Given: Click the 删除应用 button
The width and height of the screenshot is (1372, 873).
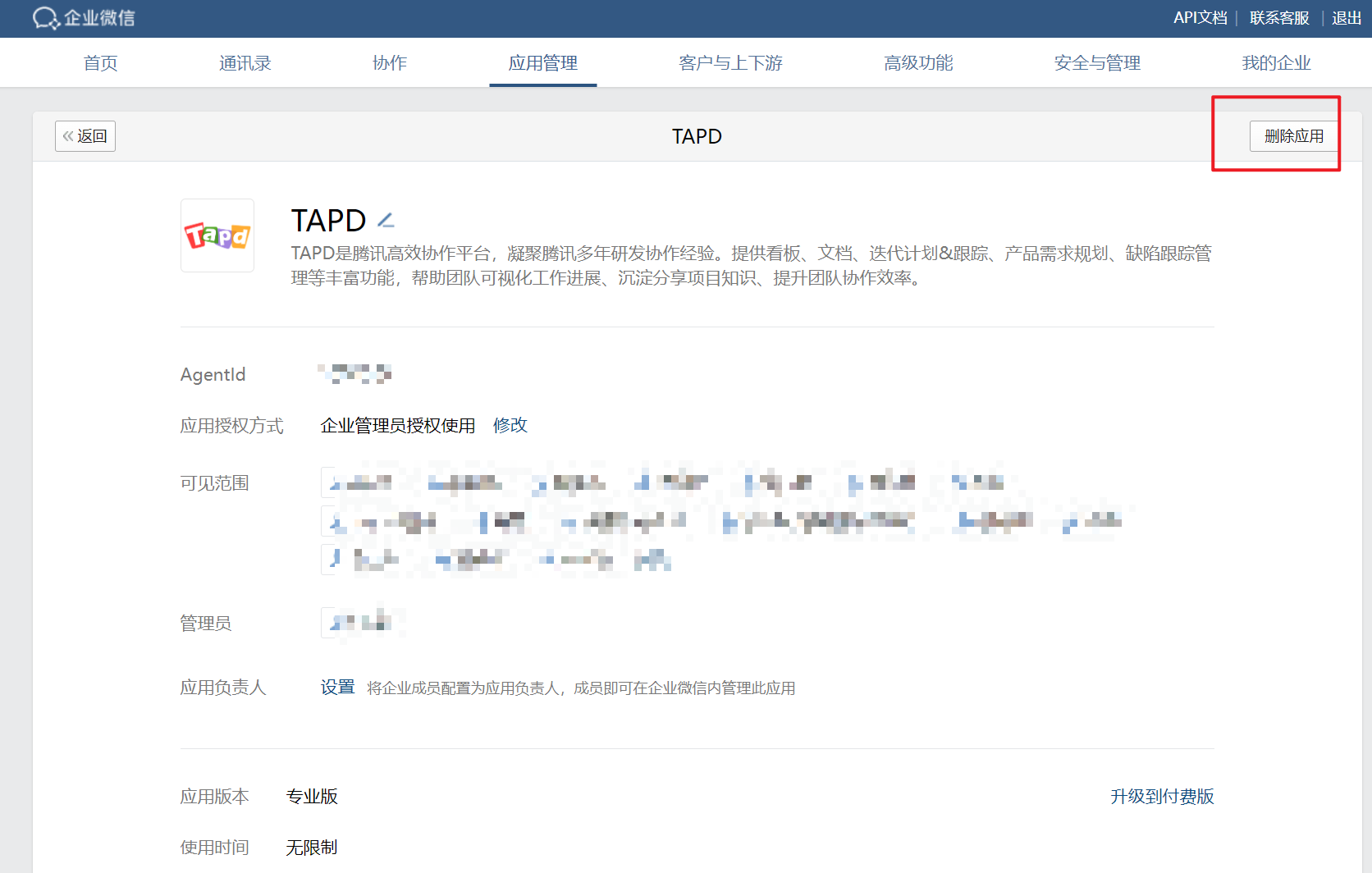Looking at the screenshot, I should click(x=1294, y=136).
